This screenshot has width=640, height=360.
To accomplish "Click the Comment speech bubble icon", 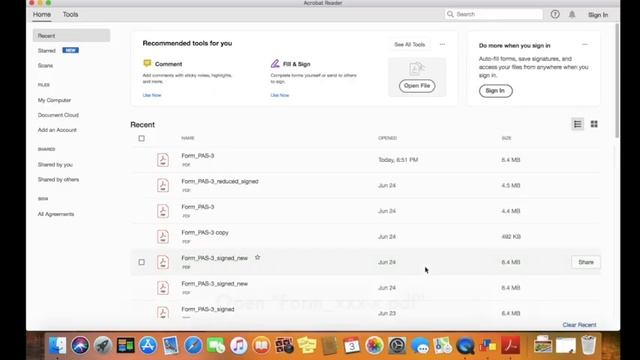I will pyautogui.click(x=147, y=63).
